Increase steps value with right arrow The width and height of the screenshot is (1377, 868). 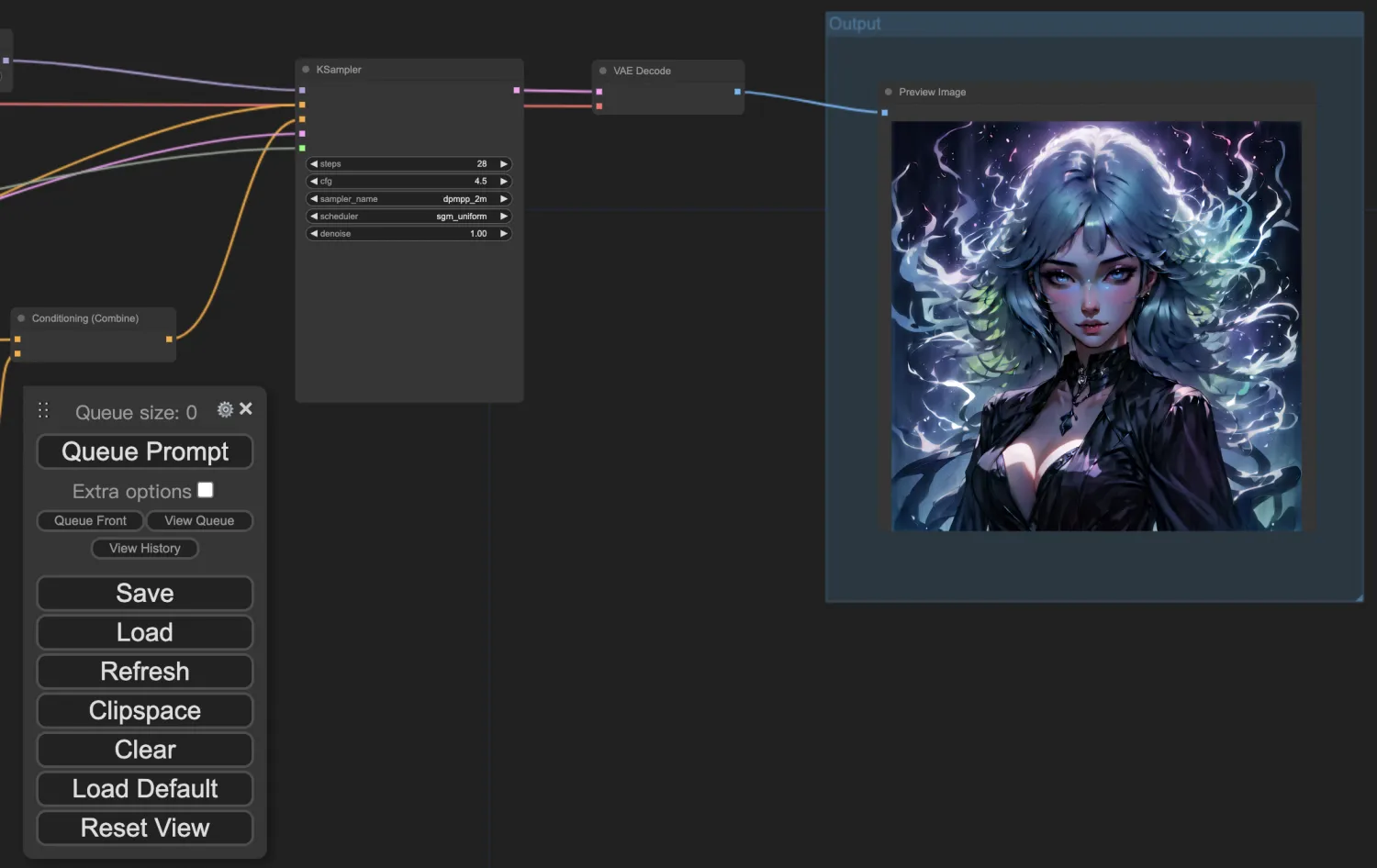click(x=503, y=164)
